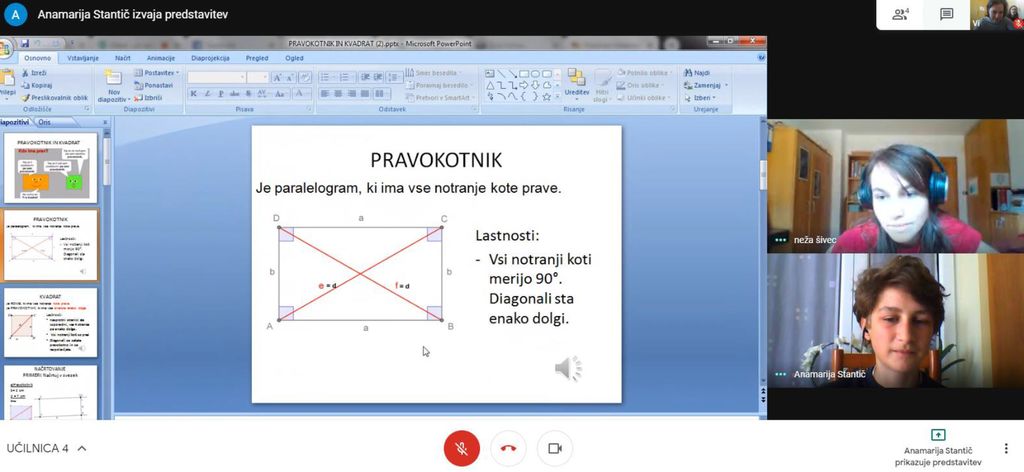Click the Anamarija Stantič presenting indicator
This screenshot has width=1024, height=472.
(x=937, y=448)
